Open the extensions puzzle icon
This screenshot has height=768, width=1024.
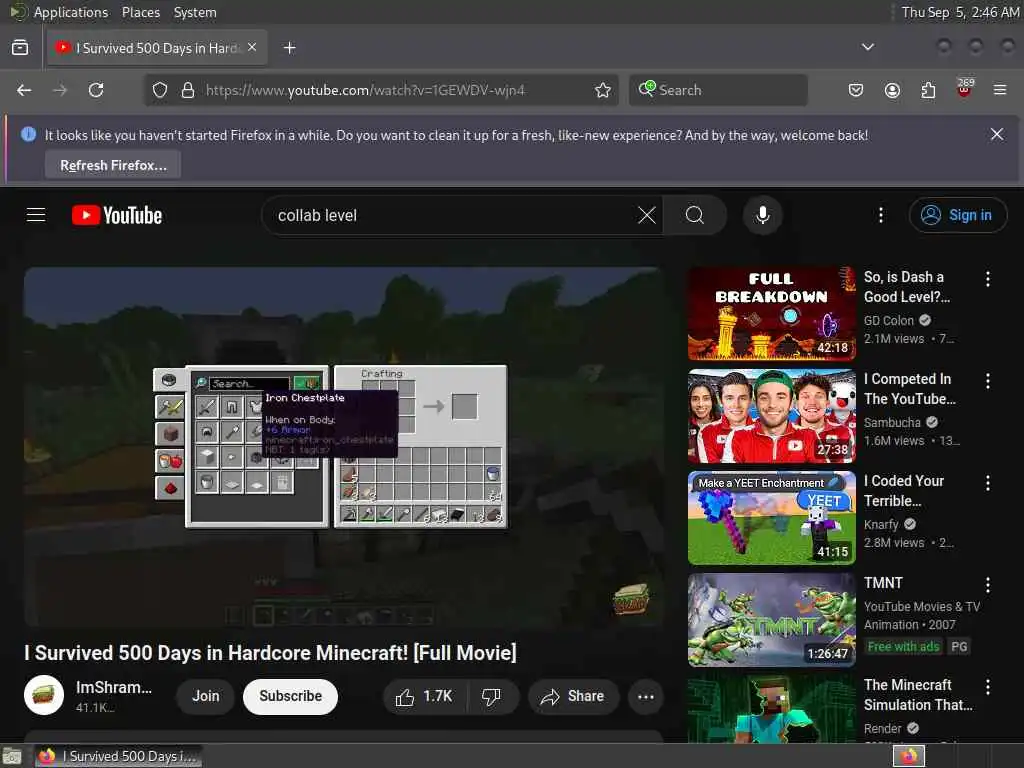click(x=928, y=90)
